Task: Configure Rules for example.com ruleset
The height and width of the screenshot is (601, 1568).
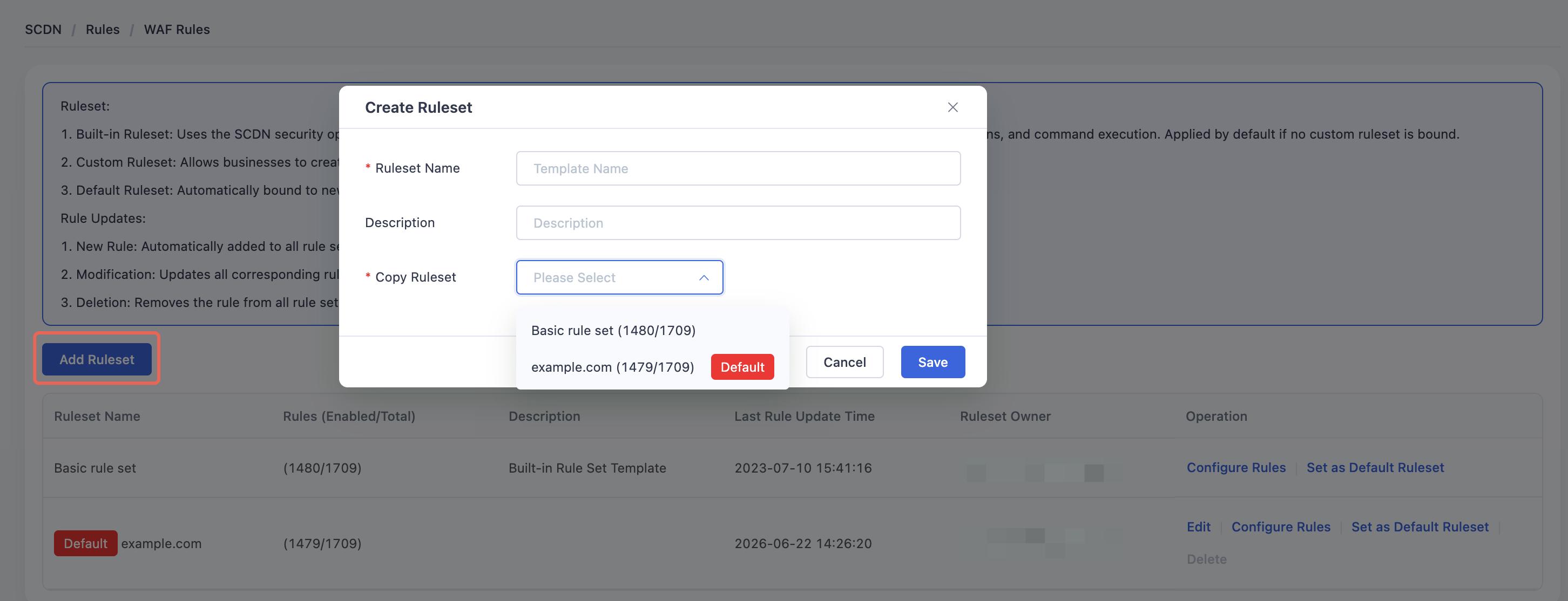Action: 1281,527
